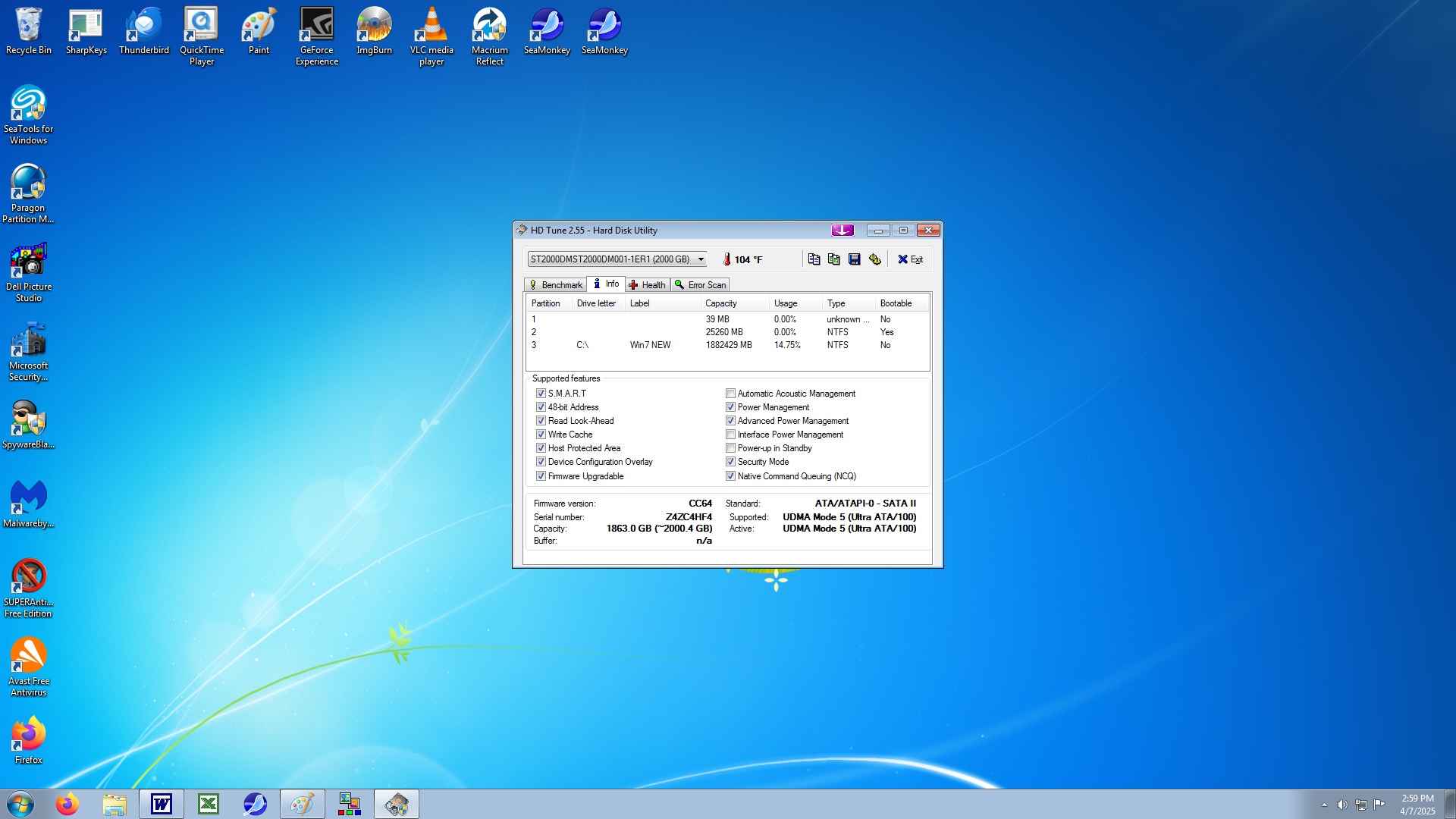This screenshot has width=1456, height=819.
Task: Select the Win7 NEW partition row
Action: click(x=728, y=345)
